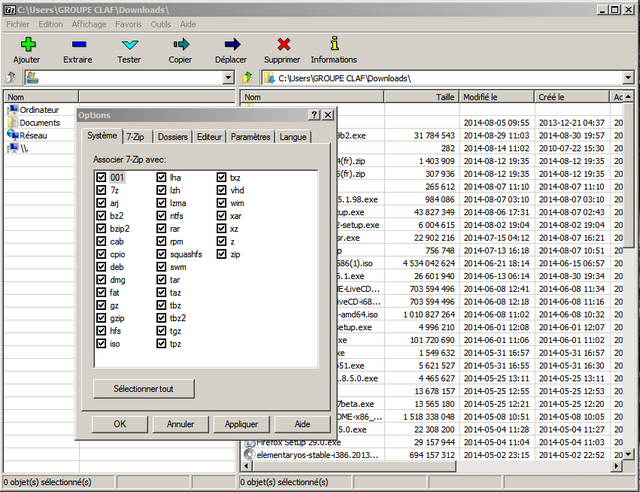Click the Copier arrow icon
Screen dimensions: 640x492
pyautogui.click(x=180, y=44)
